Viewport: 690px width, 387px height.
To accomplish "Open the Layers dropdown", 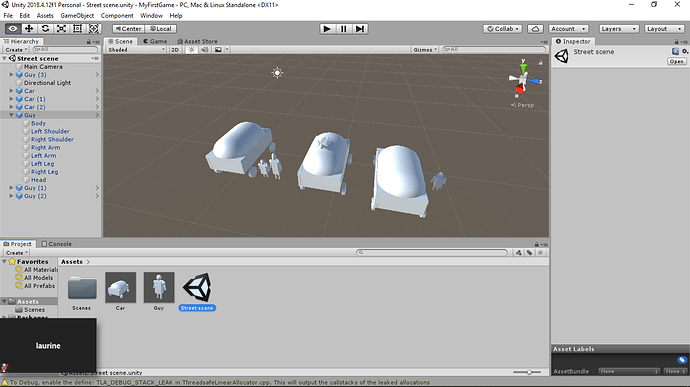I will click(619, 29).
